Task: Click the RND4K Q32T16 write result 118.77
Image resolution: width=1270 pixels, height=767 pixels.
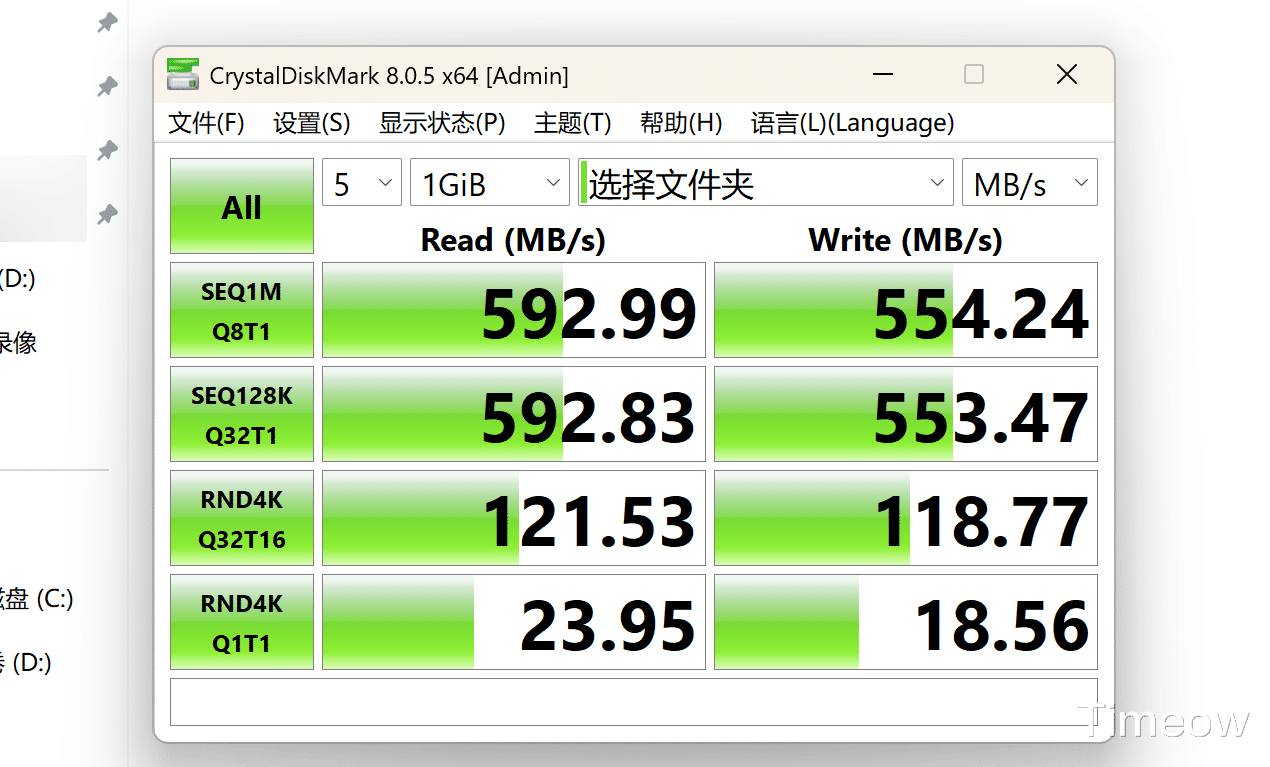Action: (x=906, y=518)
